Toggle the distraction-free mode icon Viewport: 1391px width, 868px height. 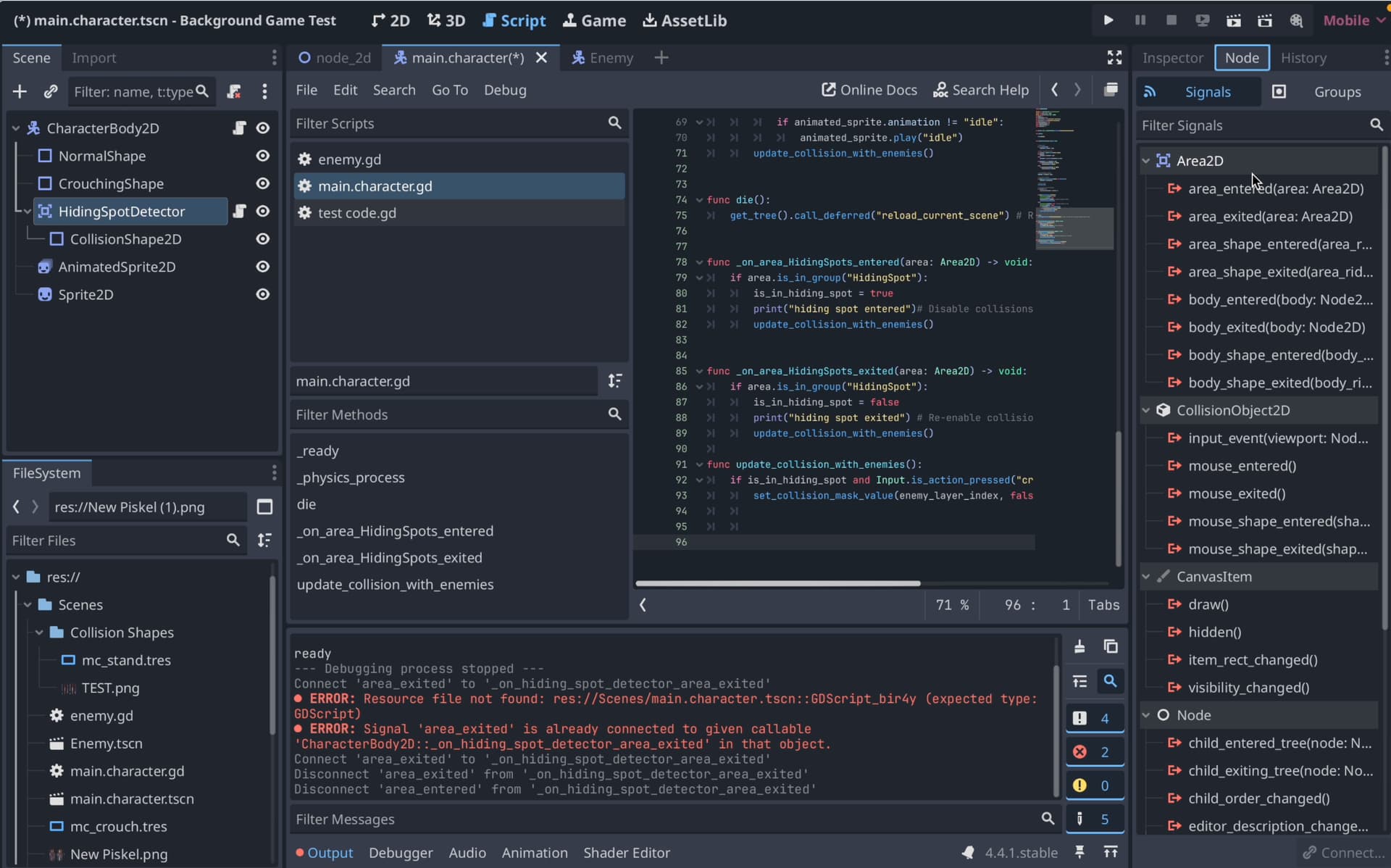(x=1114, y=57)
